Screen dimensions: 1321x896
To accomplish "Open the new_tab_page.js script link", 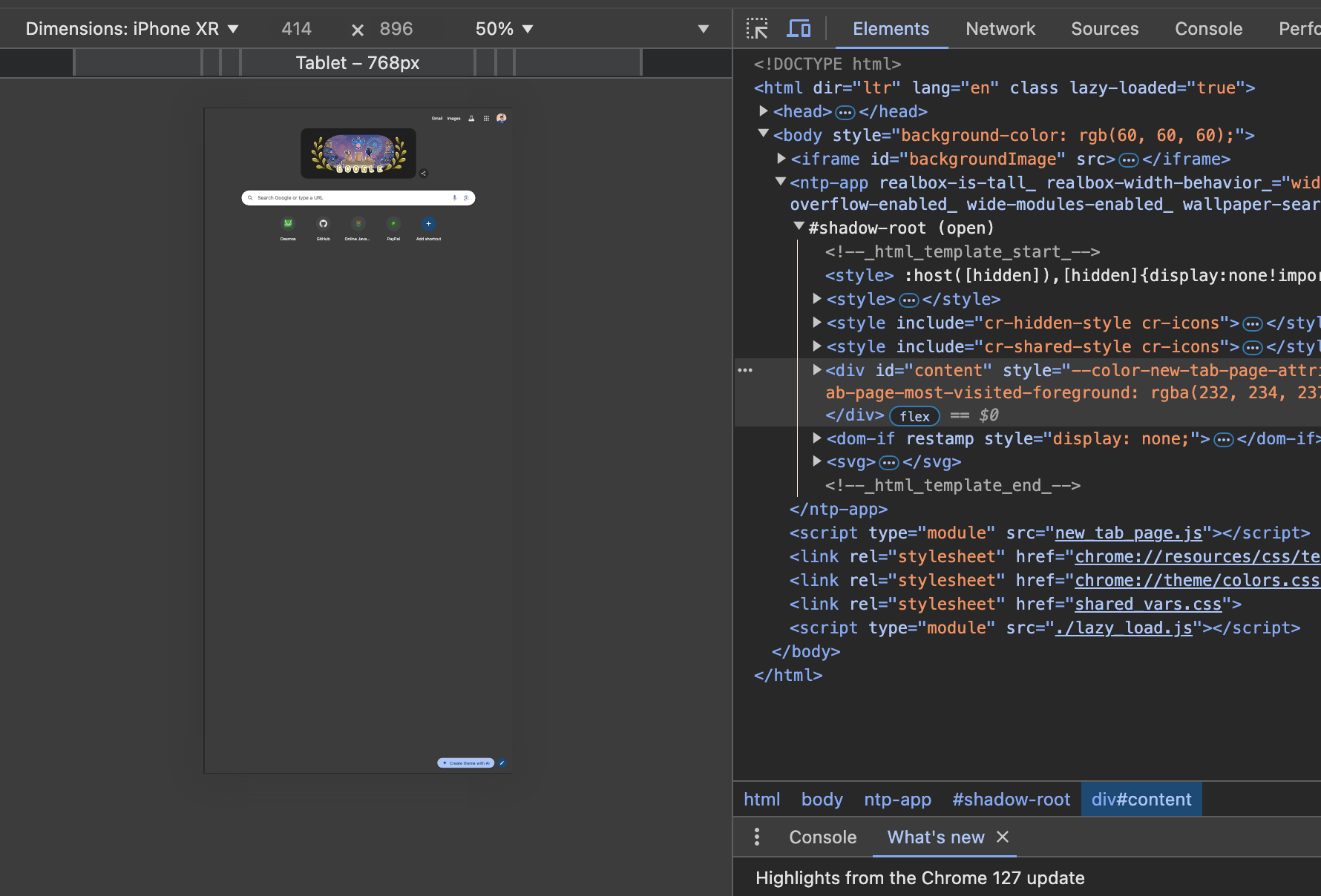I will pyautogui.click(x=1129, y=533).
